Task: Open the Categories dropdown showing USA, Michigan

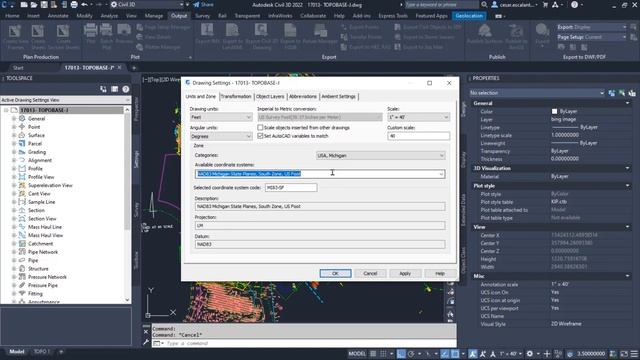Action: [x=380, y=156]
